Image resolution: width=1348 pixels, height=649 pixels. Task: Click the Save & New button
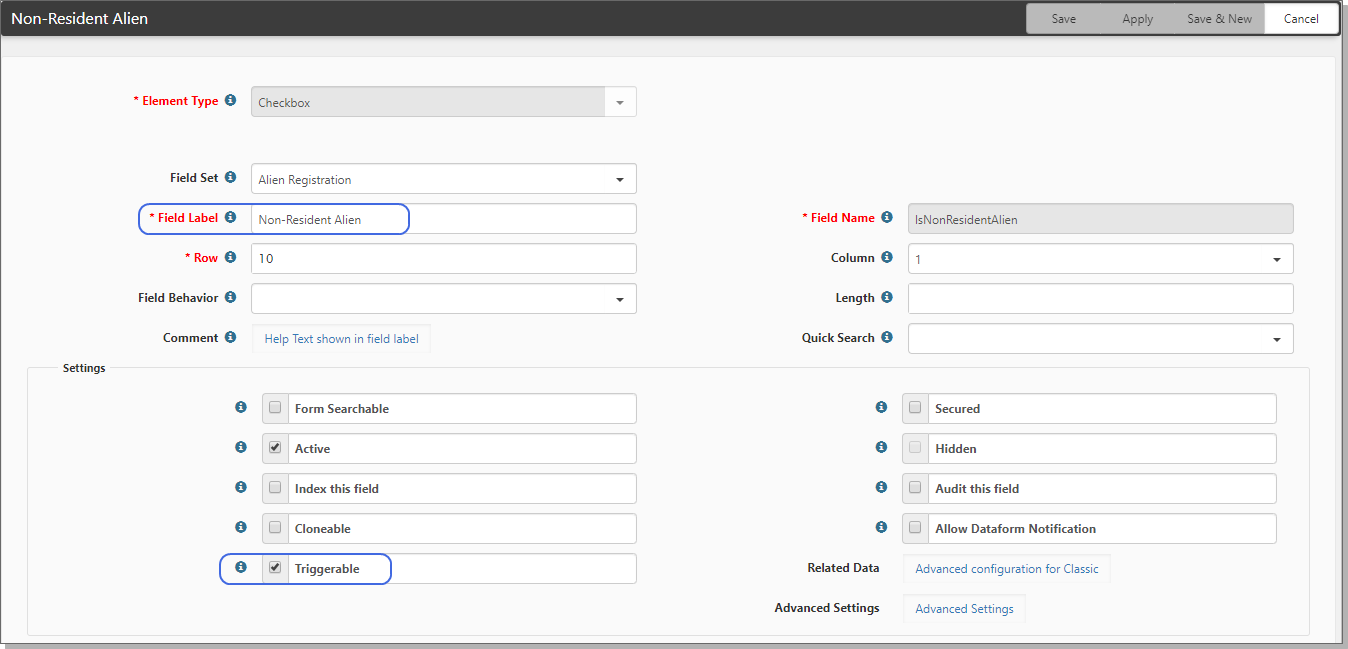tap(1219, 19)
